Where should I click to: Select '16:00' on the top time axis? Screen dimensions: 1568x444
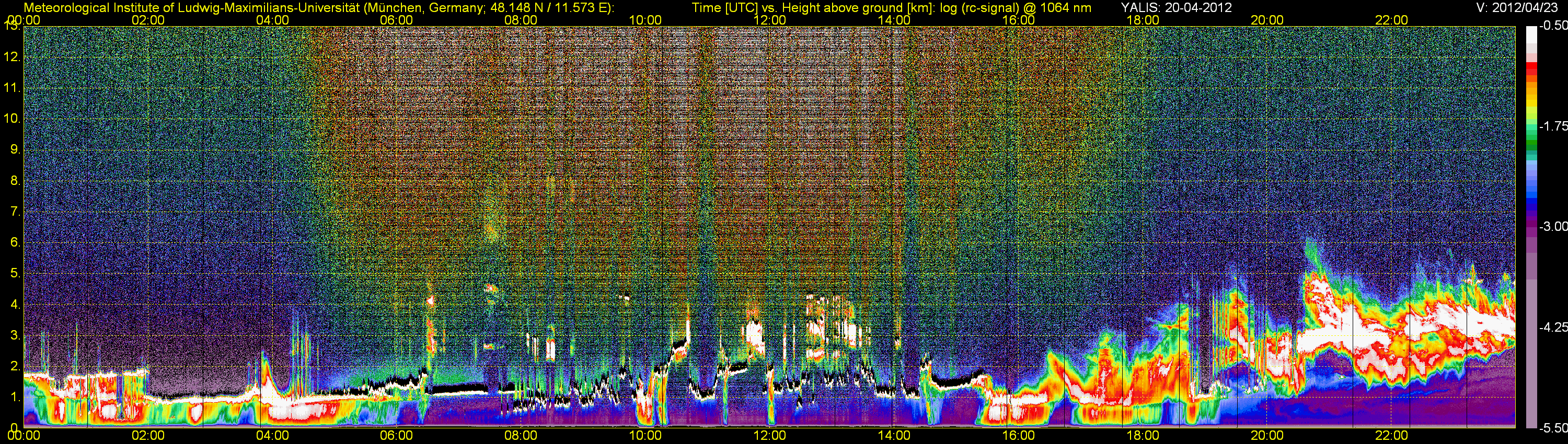[1018, 20]
